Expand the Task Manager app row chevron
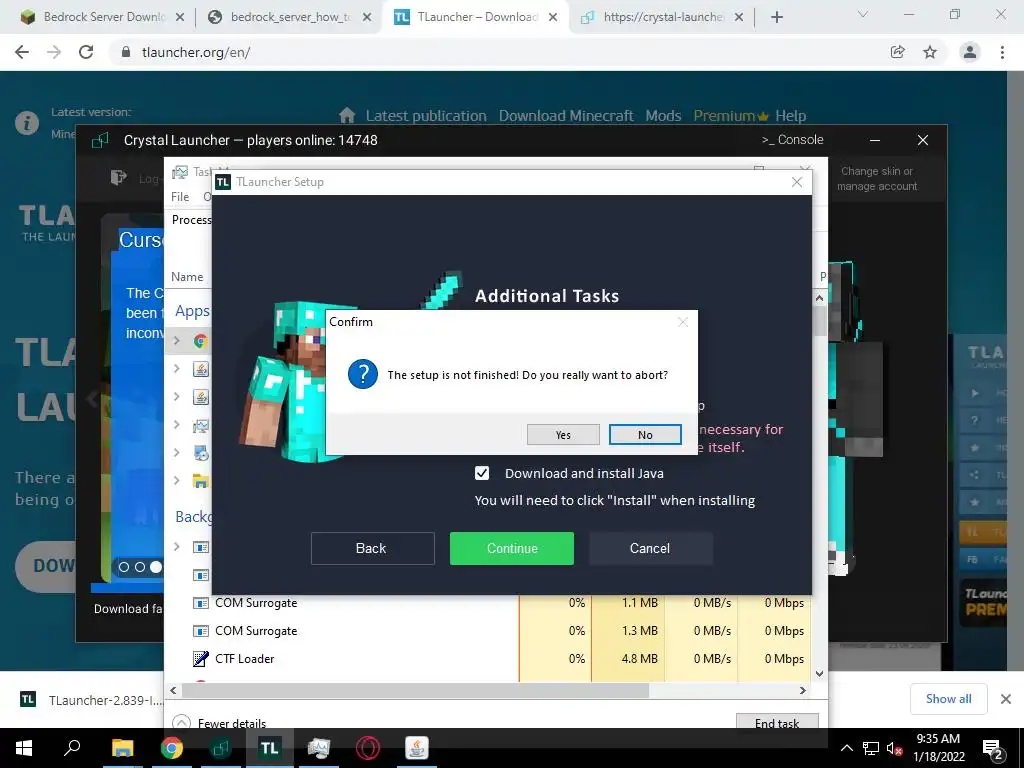 176,424
